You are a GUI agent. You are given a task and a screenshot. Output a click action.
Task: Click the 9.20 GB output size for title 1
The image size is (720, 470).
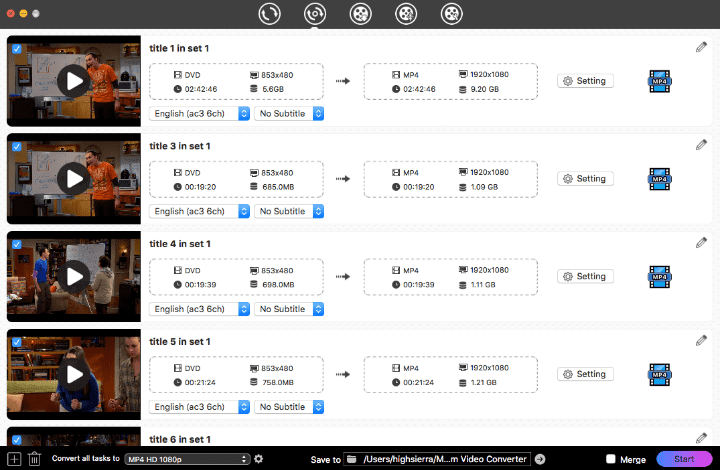(x=484, y=89)
